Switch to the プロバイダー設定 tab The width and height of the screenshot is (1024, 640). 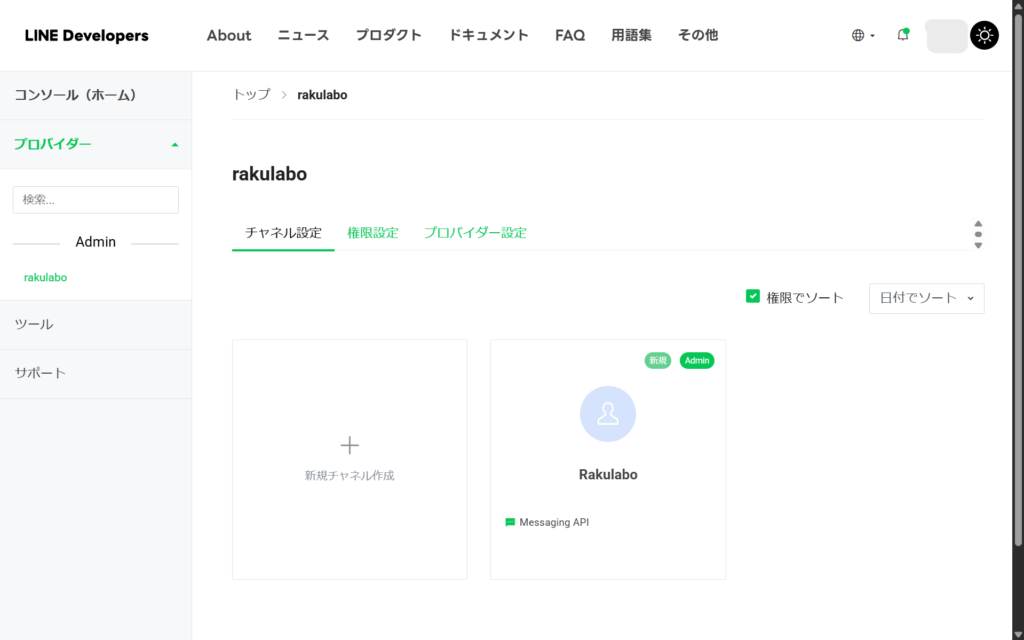pos(474,232)
